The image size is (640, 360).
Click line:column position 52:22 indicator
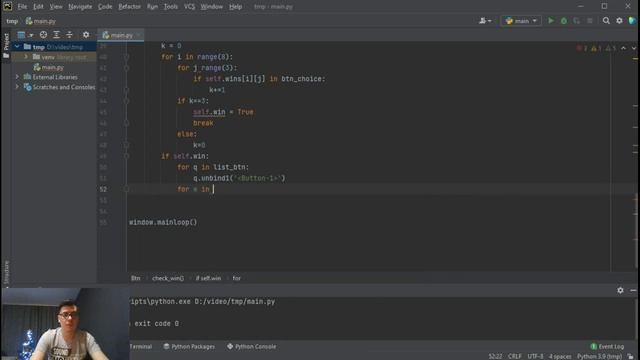496,356
